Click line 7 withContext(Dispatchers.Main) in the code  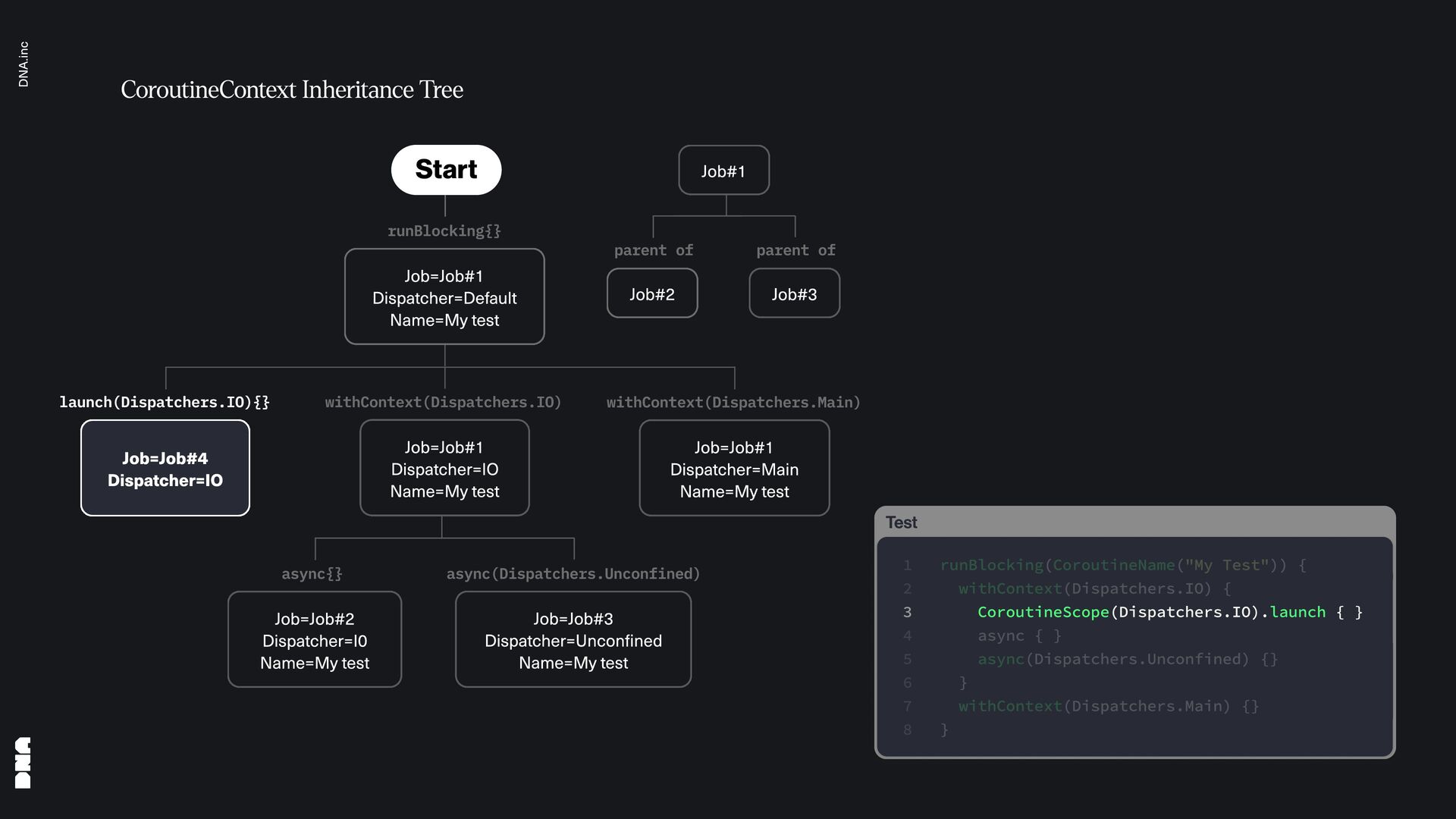click(x=1108, y=706)
